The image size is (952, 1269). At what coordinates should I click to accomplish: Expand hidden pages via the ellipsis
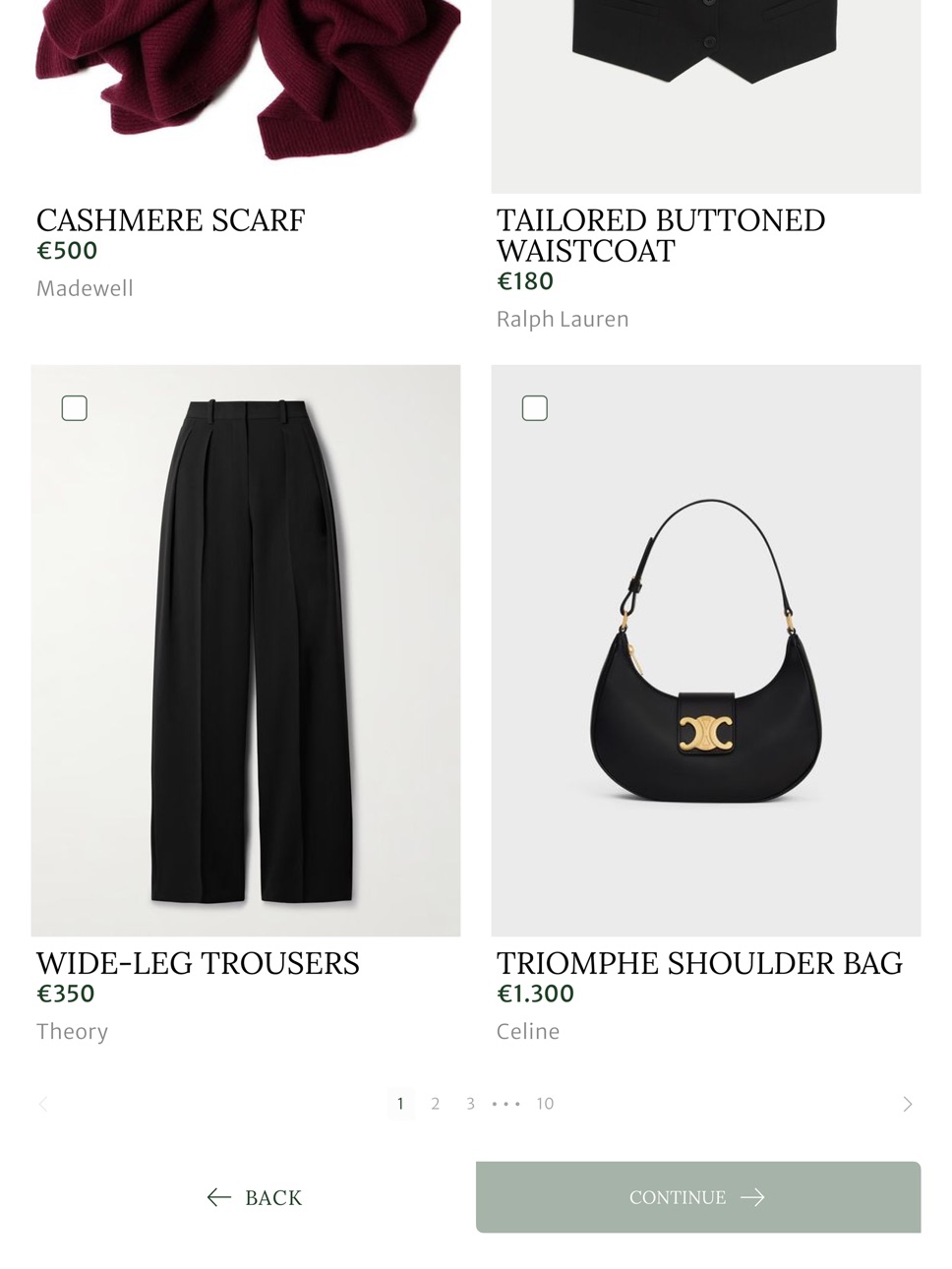coord(506,1104)
